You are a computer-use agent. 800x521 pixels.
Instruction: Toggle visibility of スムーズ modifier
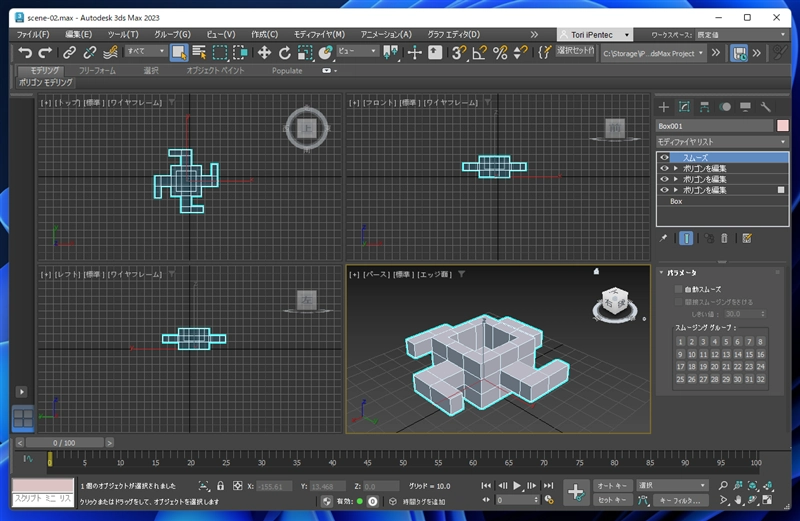point(664,158)
